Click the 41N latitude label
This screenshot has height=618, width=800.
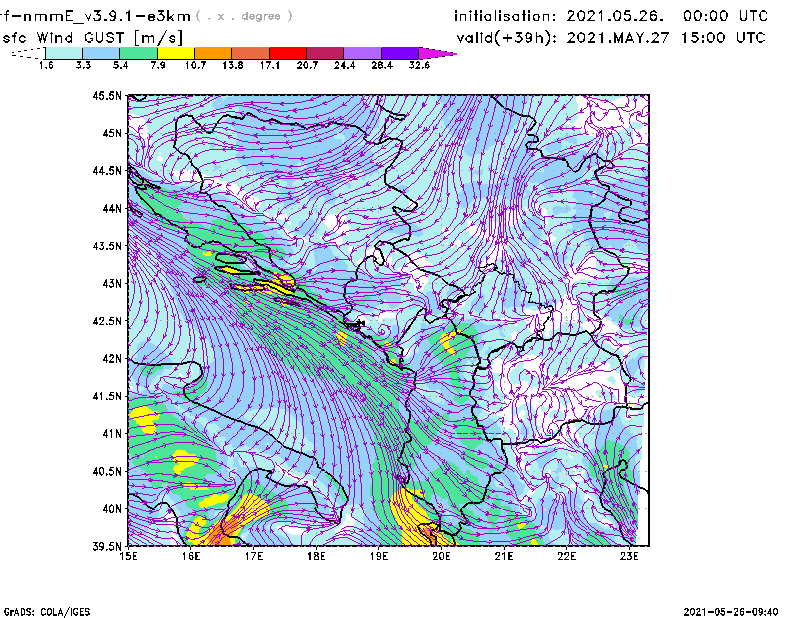pos(112,434)
